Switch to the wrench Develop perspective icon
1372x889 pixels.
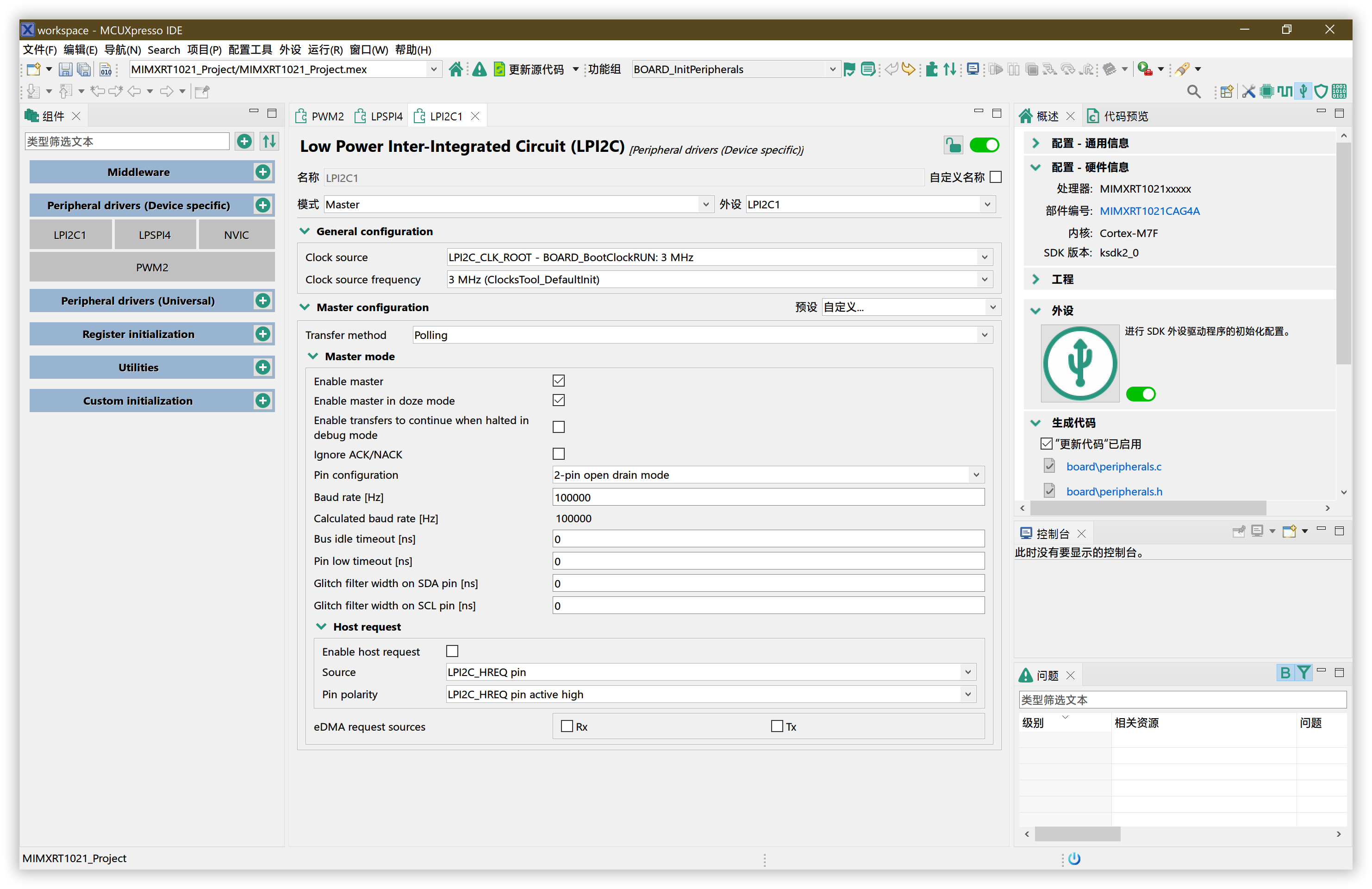[x=1248, y=91]
